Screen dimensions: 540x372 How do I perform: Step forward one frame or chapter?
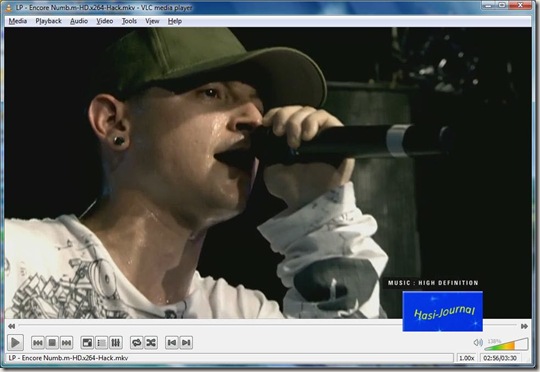tap(186, 343)
